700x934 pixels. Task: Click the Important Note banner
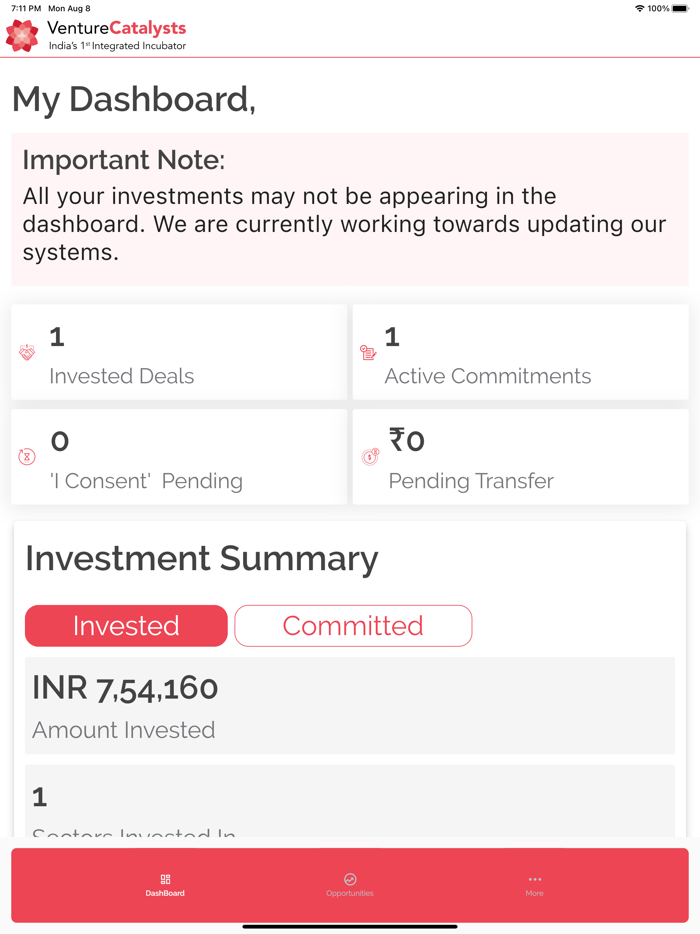pyautogui.click(x=350, y=207)
